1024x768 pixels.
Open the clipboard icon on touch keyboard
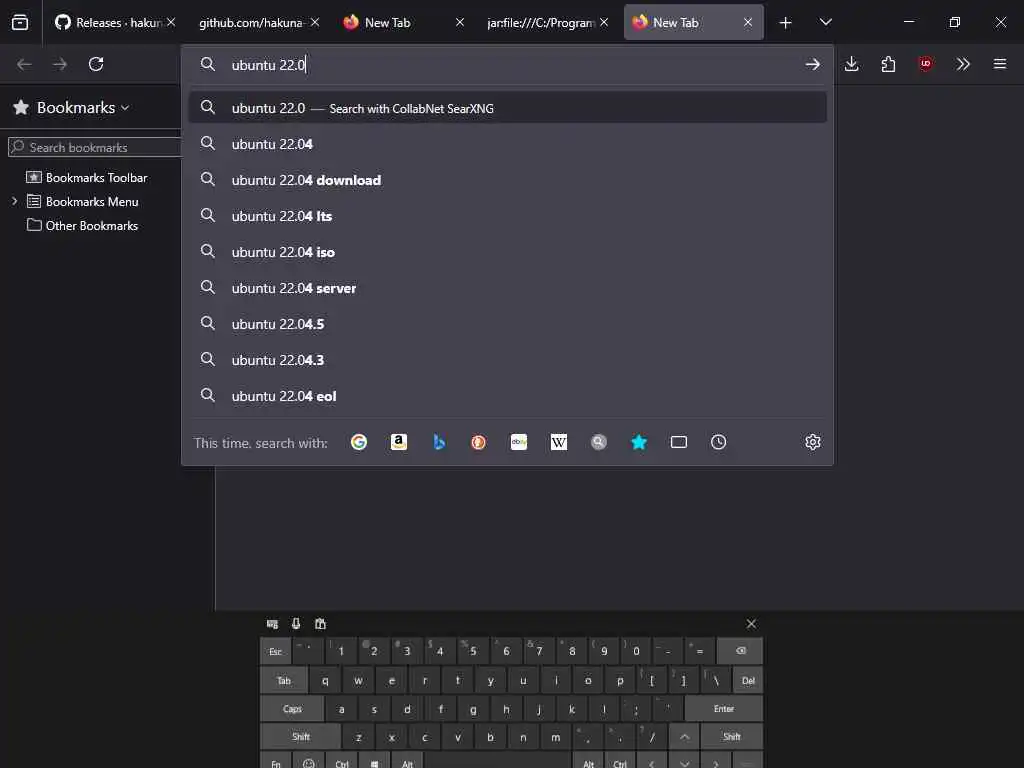[x=320, y=624]
